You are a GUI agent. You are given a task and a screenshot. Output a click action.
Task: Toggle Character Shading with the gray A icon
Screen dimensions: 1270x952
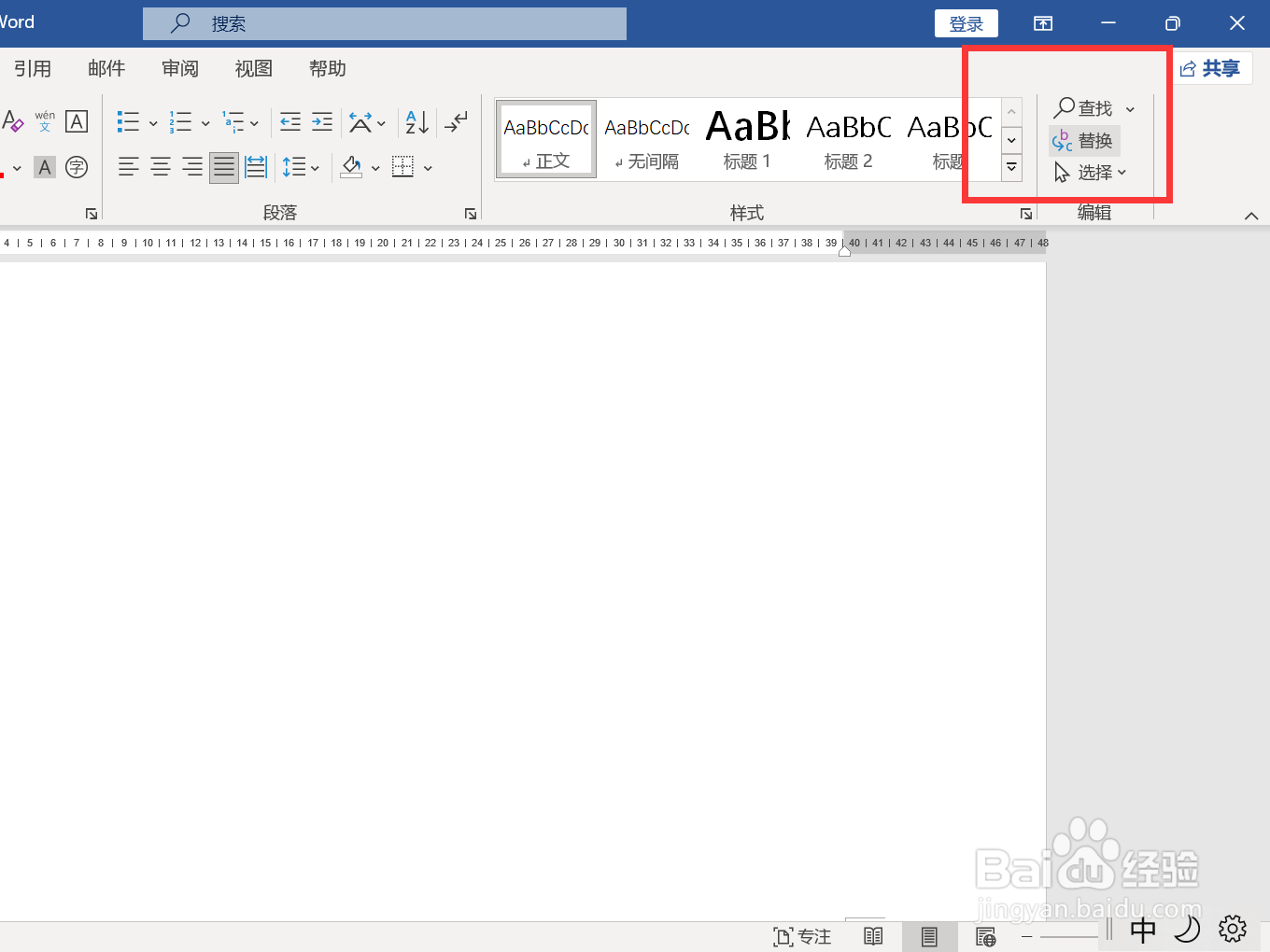pos(45,168)
